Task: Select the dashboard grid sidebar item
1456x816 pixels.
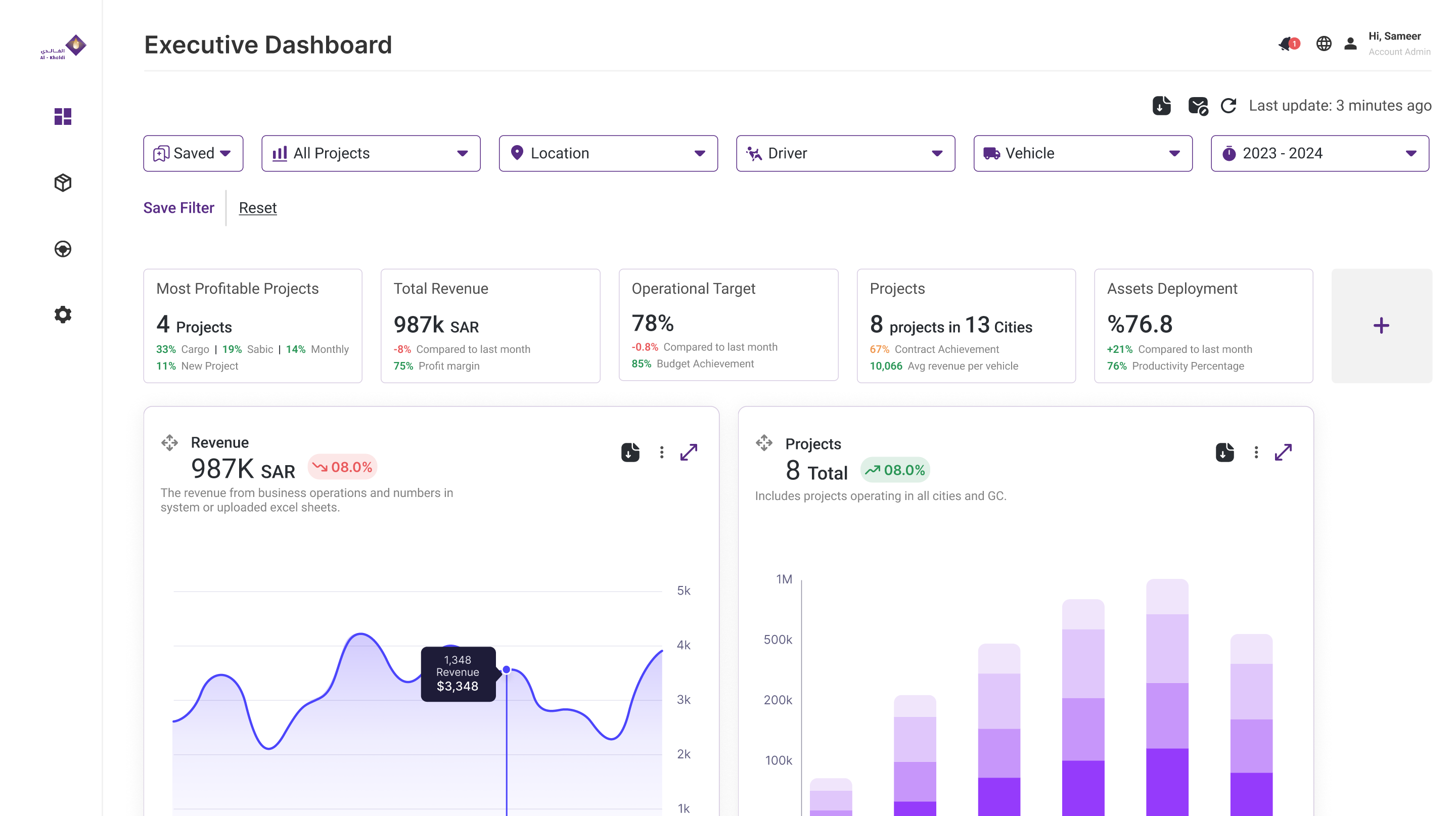Action: point(63,116)
